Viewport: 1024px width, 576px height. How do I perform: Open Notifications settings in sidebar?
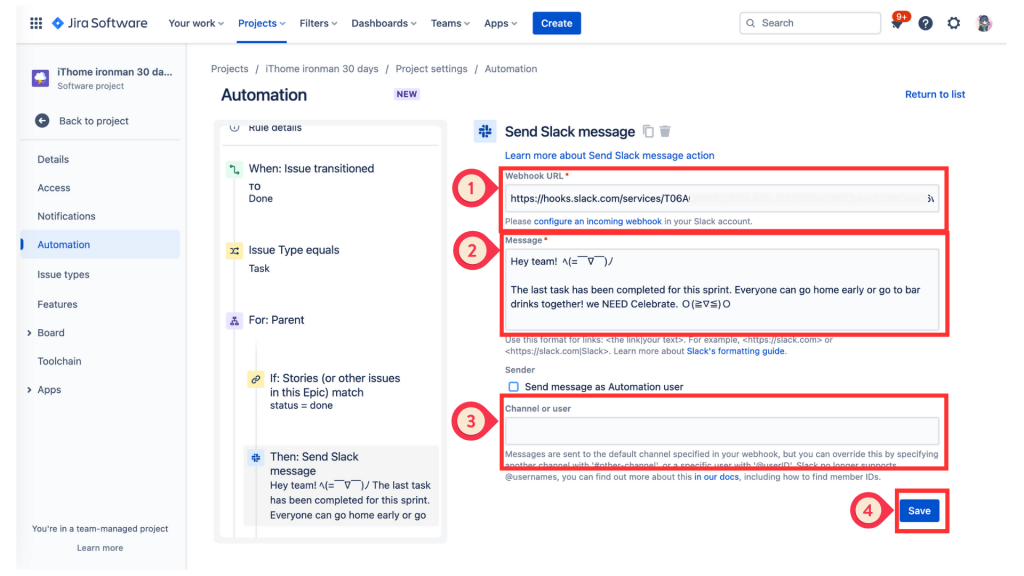[x=66, y=216]
